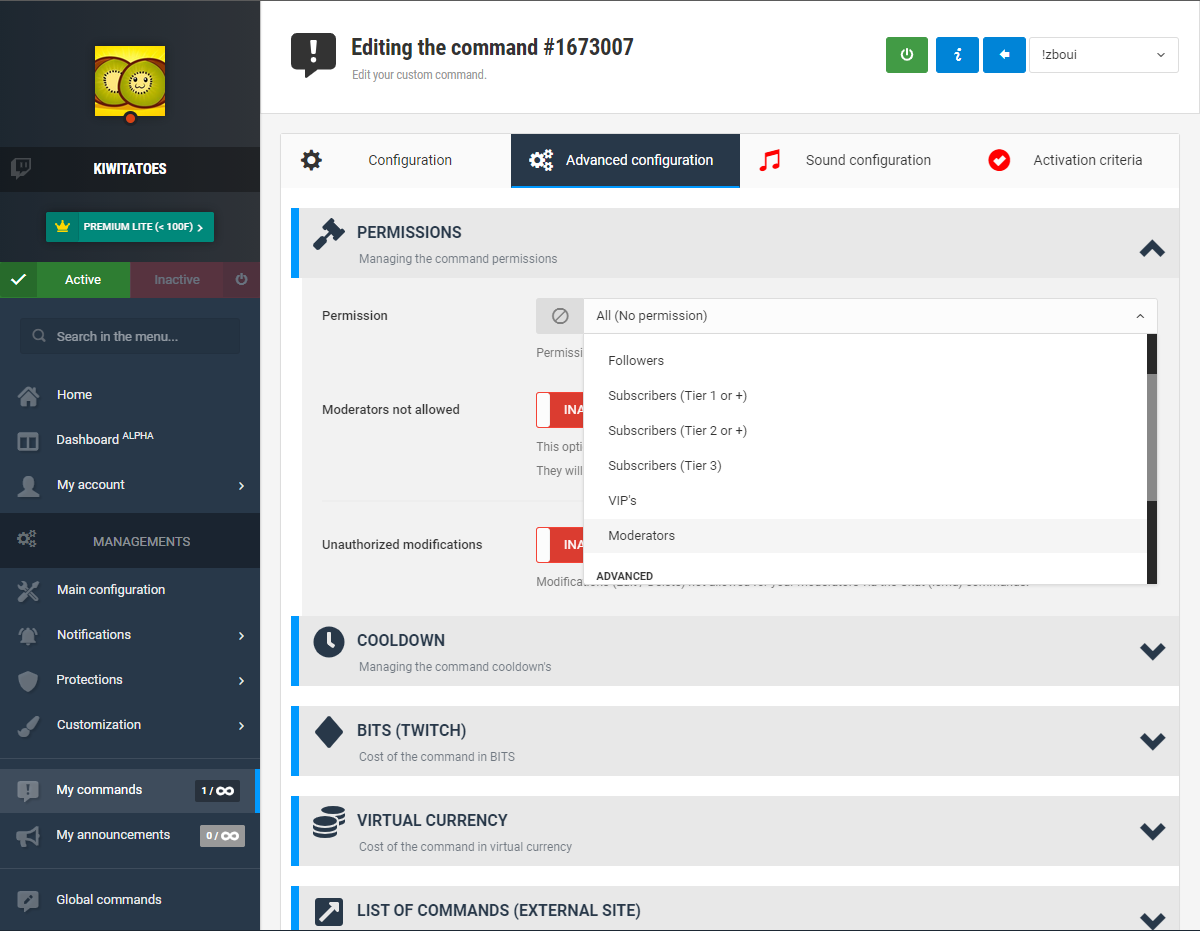The image size is (1200, 931).
Task: Click the power icon beside Inactive
Action: click(x=241, y=280)
